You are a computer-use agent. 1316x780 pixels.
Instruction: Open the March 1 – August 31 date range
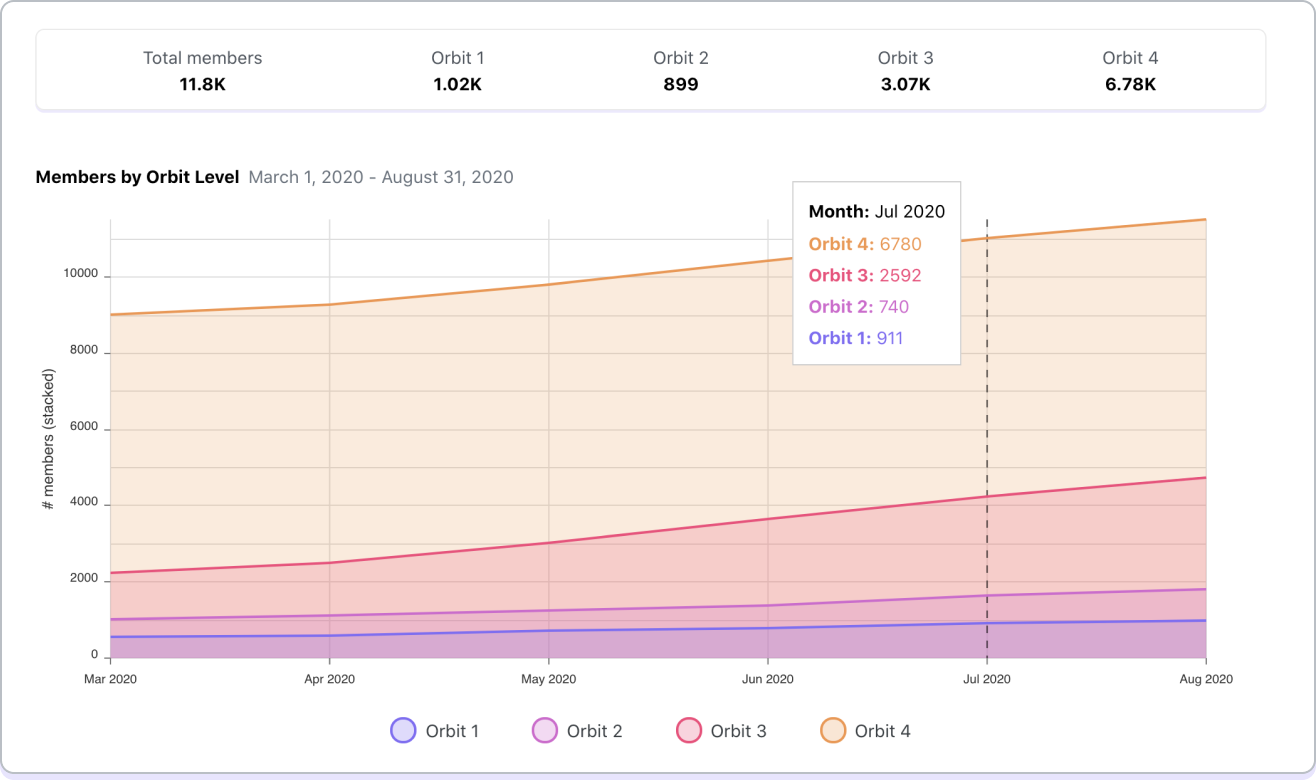tap(381, 177)
